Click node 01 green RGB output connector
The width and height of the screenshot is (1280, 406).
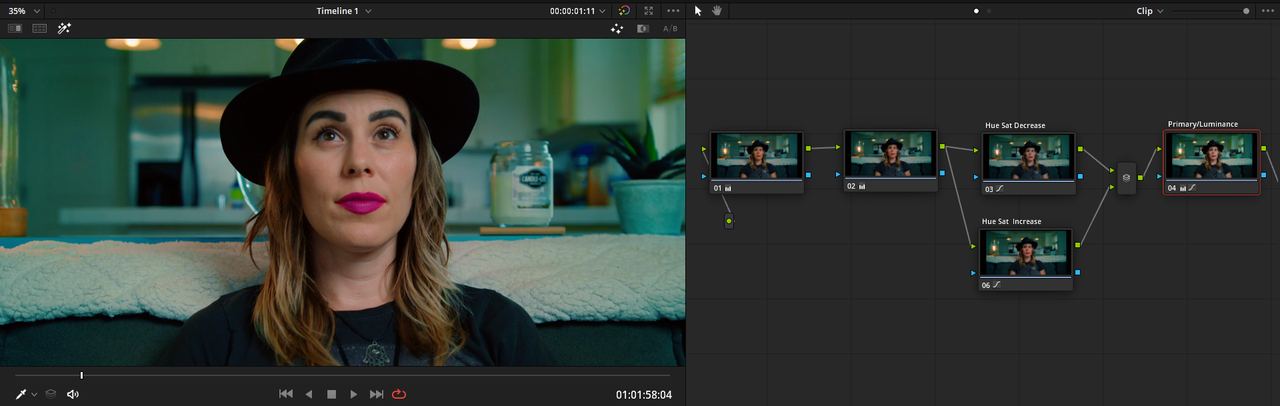pos(807,148)
